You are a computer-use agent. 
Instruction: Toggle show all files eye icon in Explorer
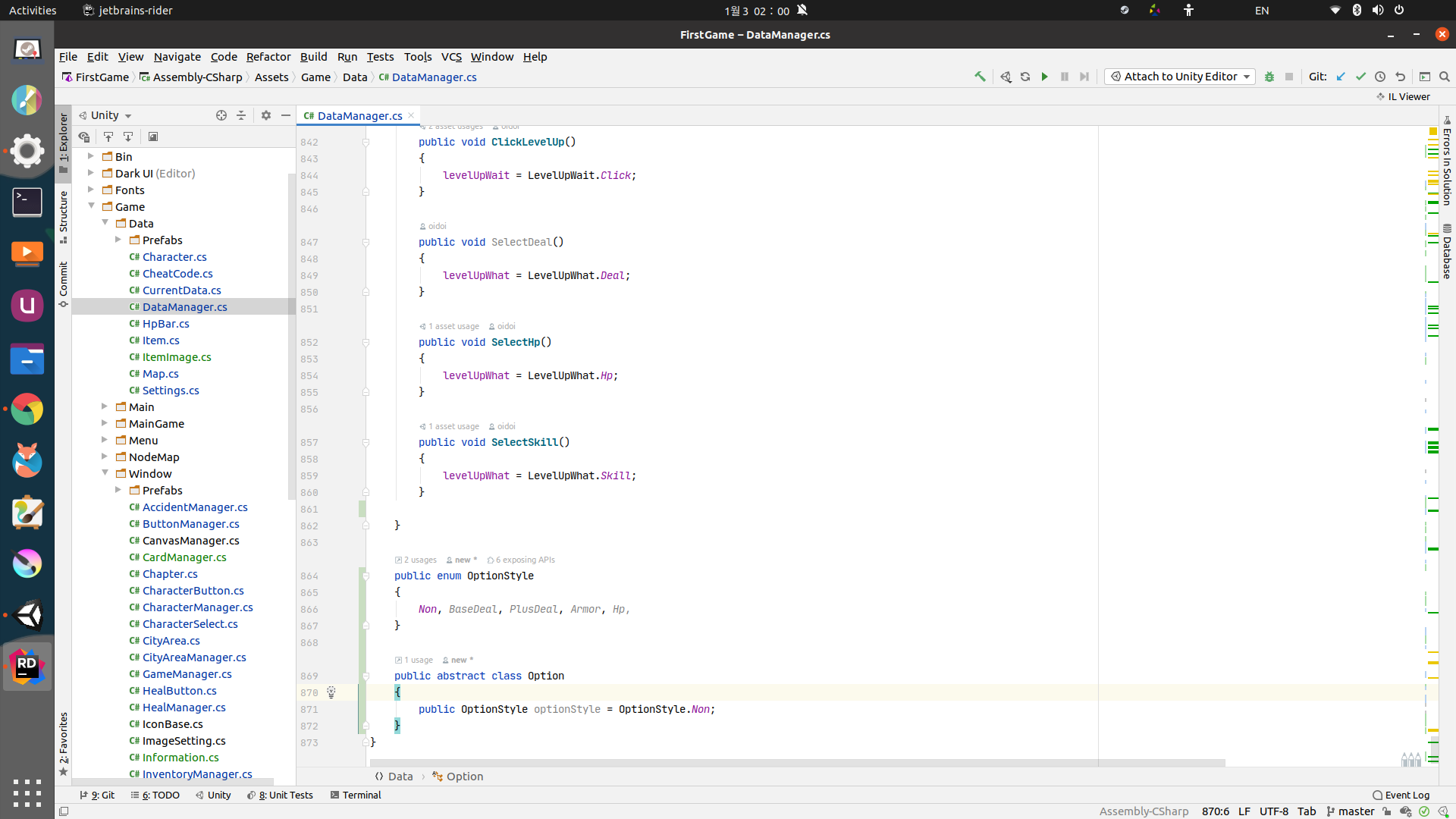[84, 136]
